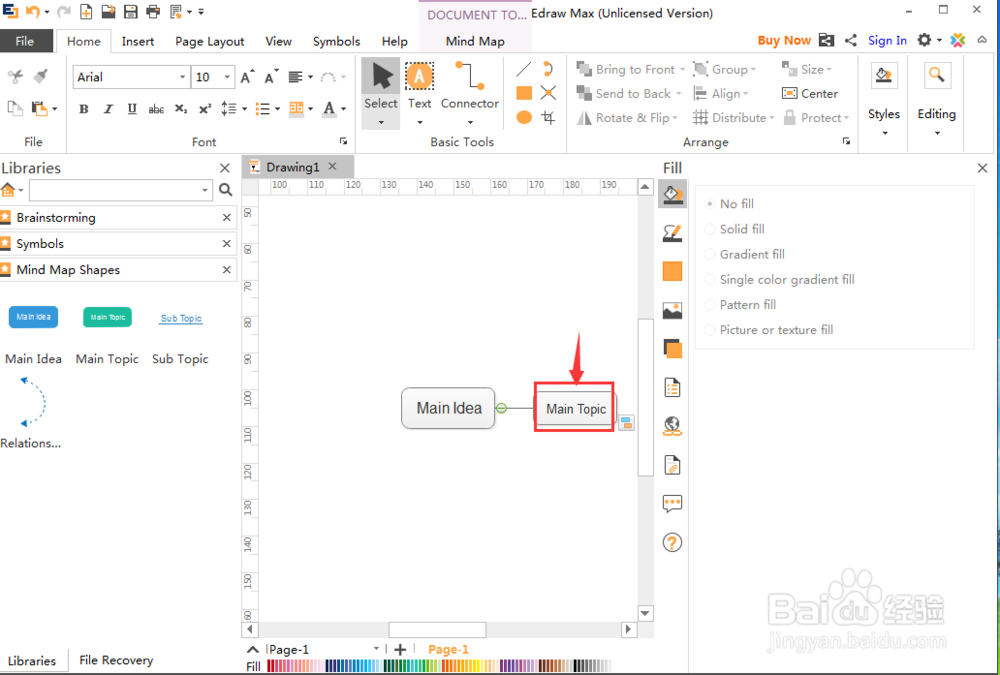Screen dimensions: 1000x675
Task: Expand the Align dropdown
Action: pos(746,94)
